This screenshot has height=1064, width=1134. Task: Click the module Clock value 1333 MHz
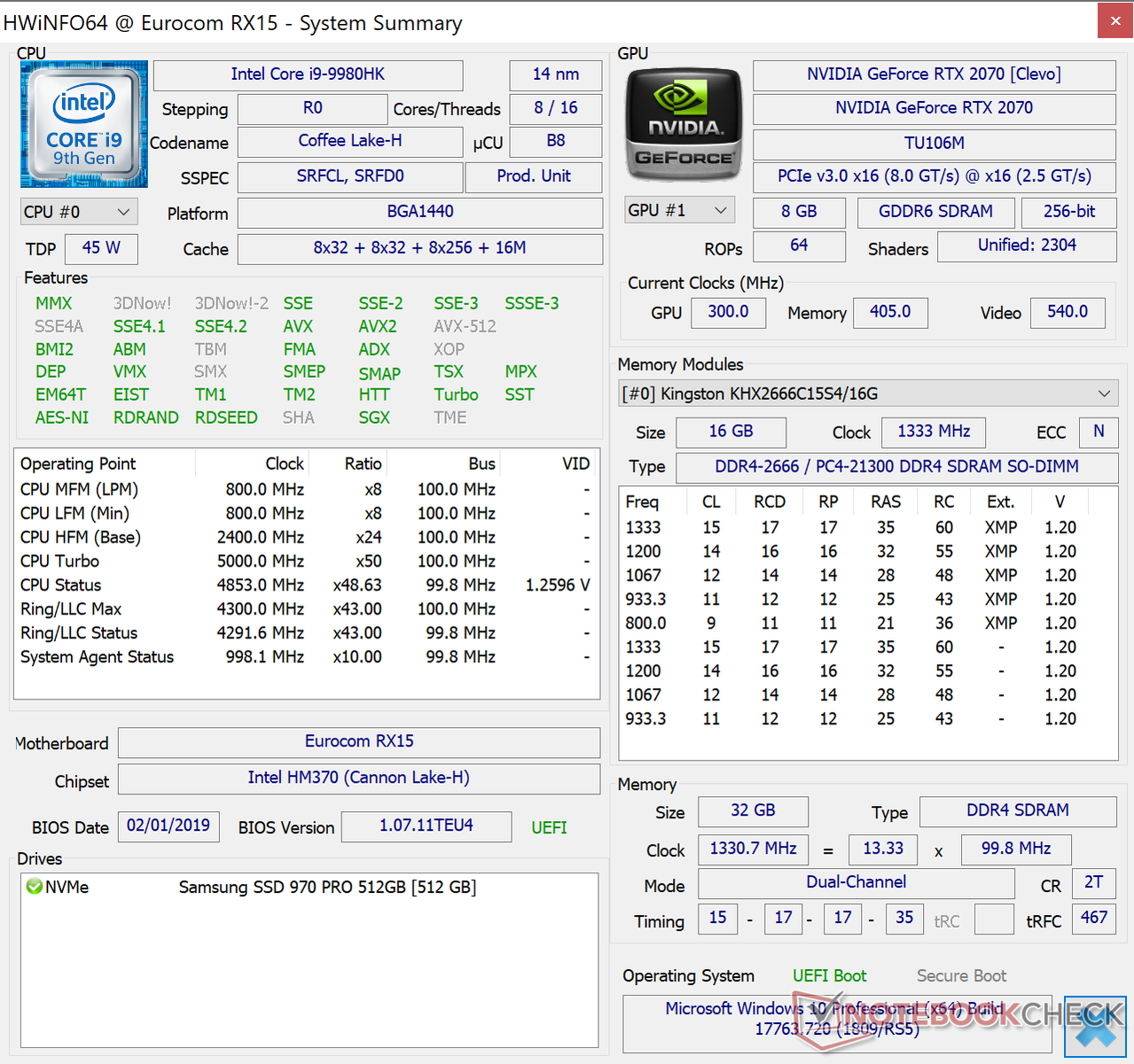coord(934,432)
